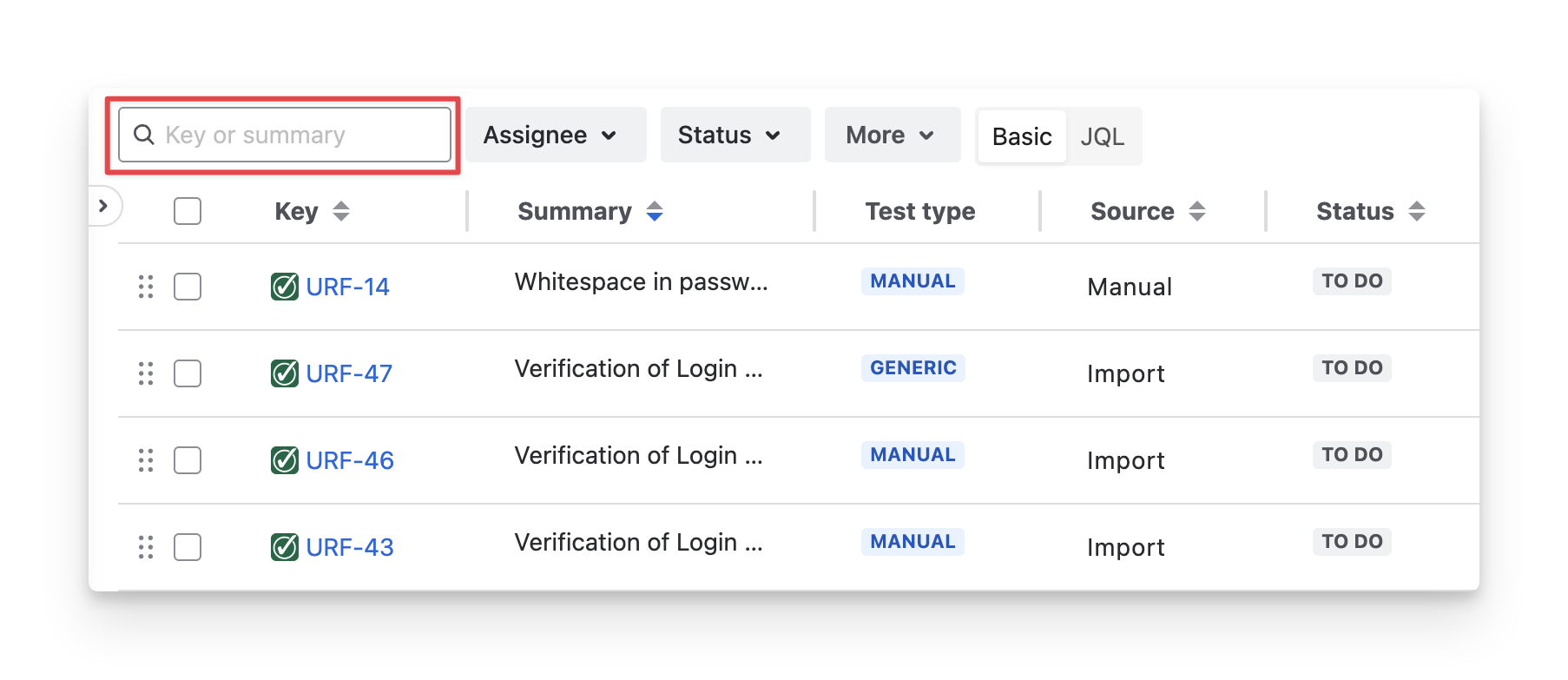Select the Basic search mode
Screen dimensions: 1568x680
(1022, 136)
